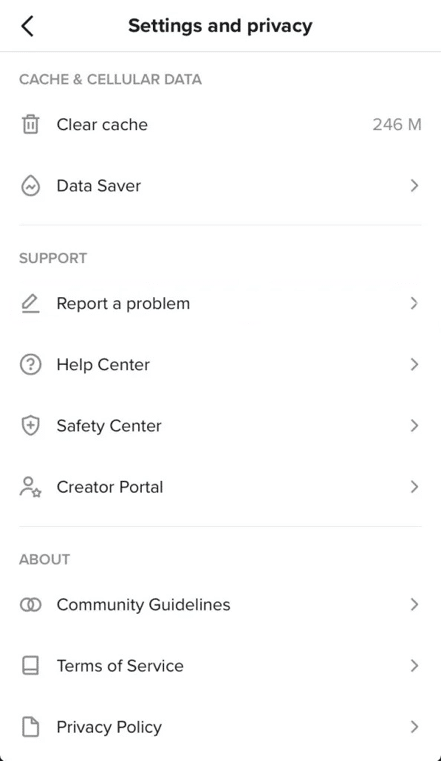The width and height of the screenshot is (441, 761).
Task: Expand Data Saver using its chevron
Action: [414, 185]
